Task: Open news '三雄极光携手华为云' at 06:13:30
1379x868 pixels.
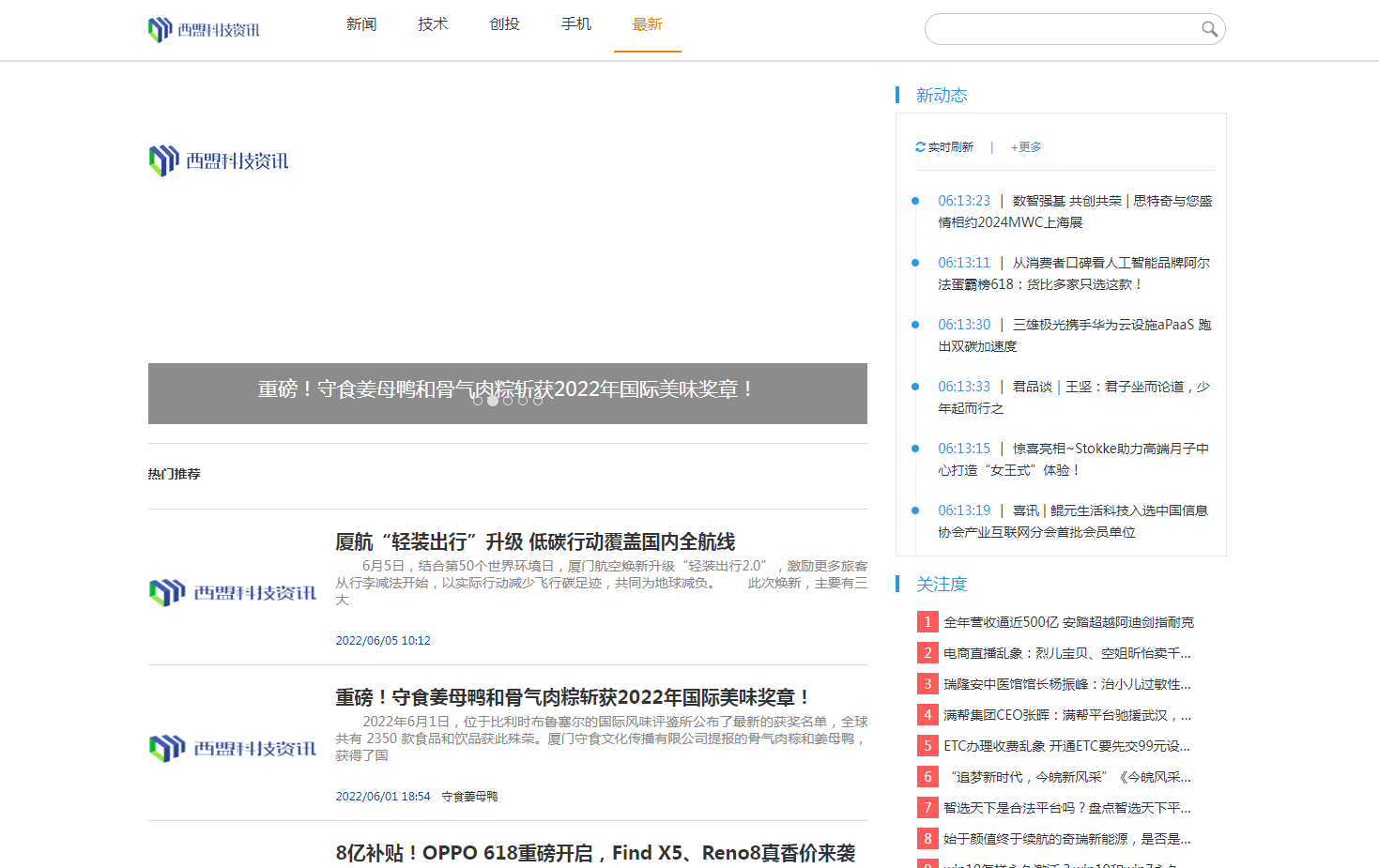Action: click(x=1075, y=335)
